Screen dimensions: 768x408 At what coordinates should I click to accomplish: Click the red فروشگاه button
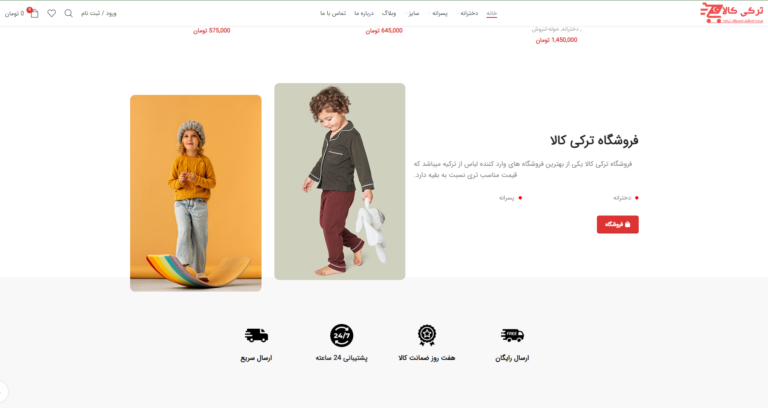(x=618, y=224)
